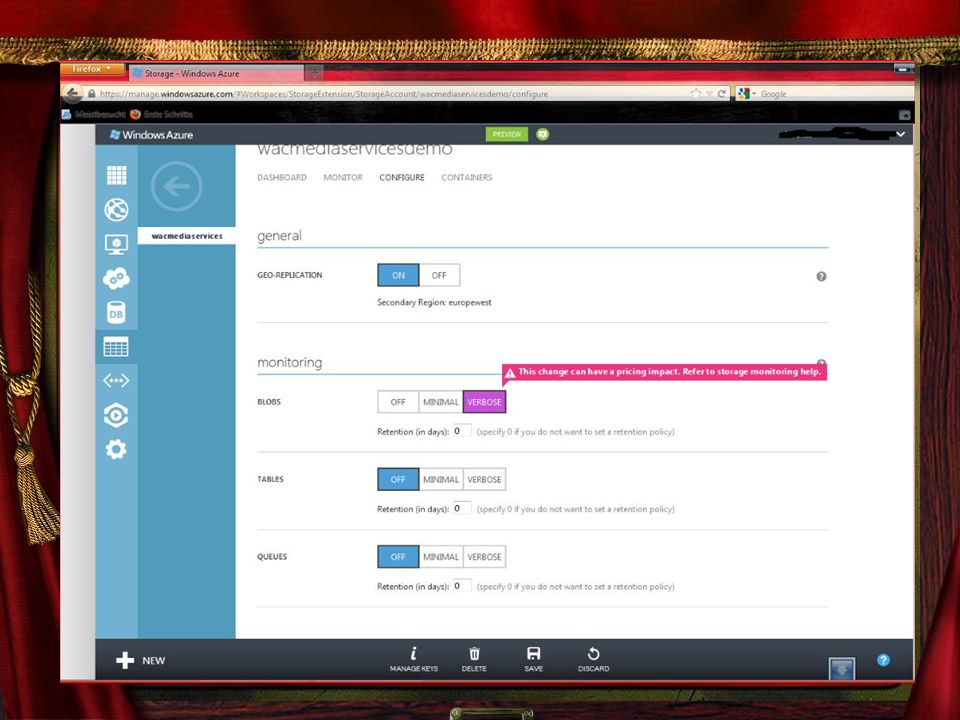Turn geo-replication ON
This screenshot has width=960, height=720.
[399, 276]
